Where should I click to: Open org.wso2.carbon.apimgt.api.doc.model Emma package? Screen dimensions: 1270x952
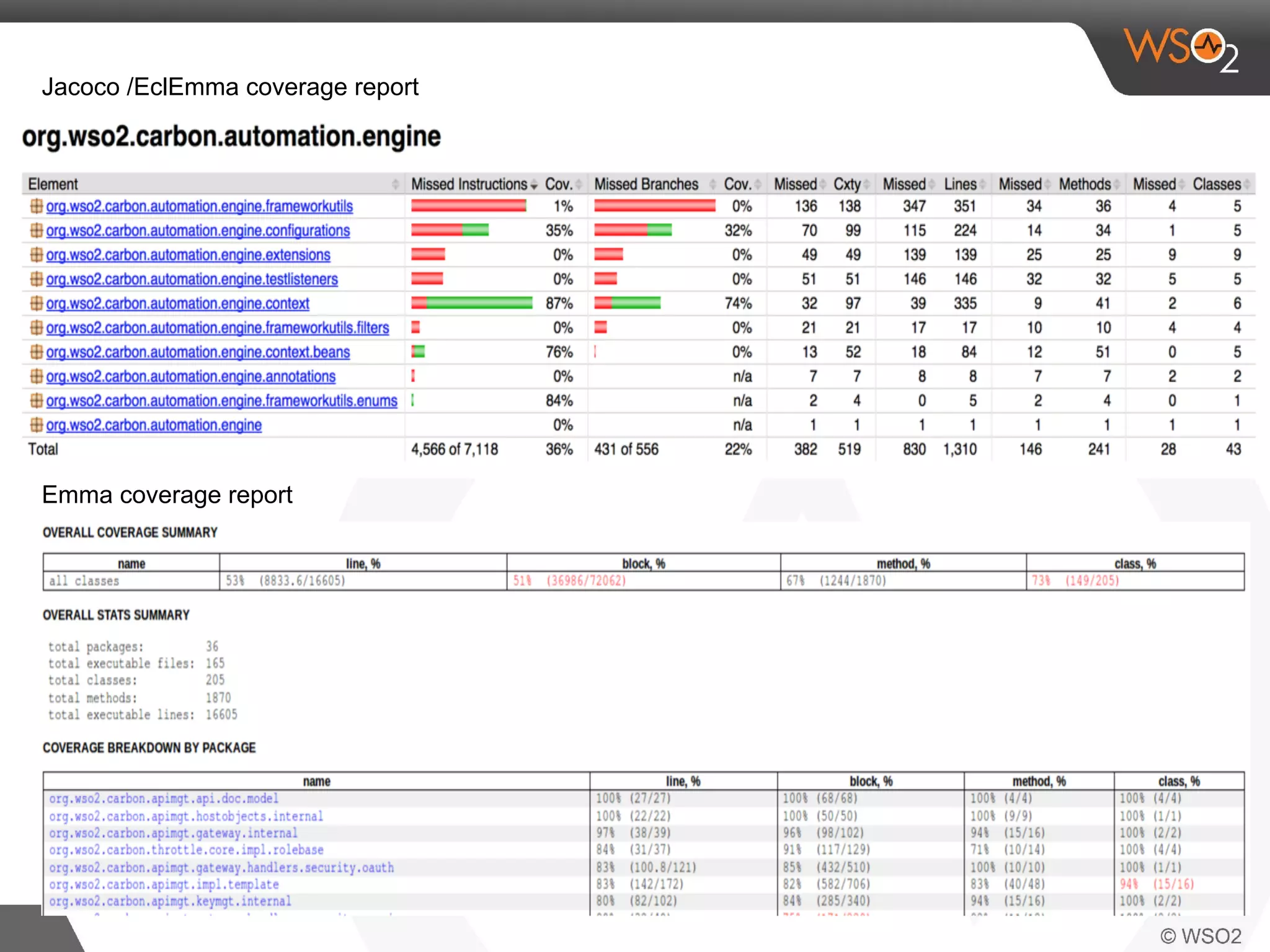(x=164, y=799)
